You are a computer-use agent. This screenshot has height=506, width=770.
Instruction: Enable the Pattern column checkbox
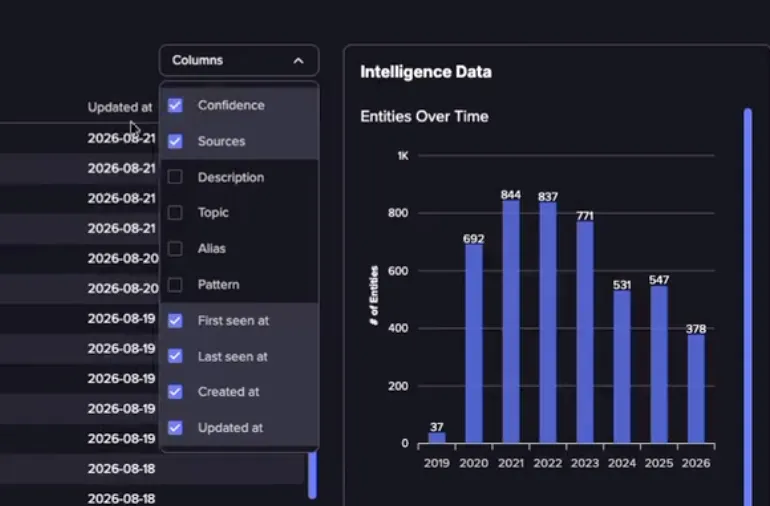click(175, 284)
